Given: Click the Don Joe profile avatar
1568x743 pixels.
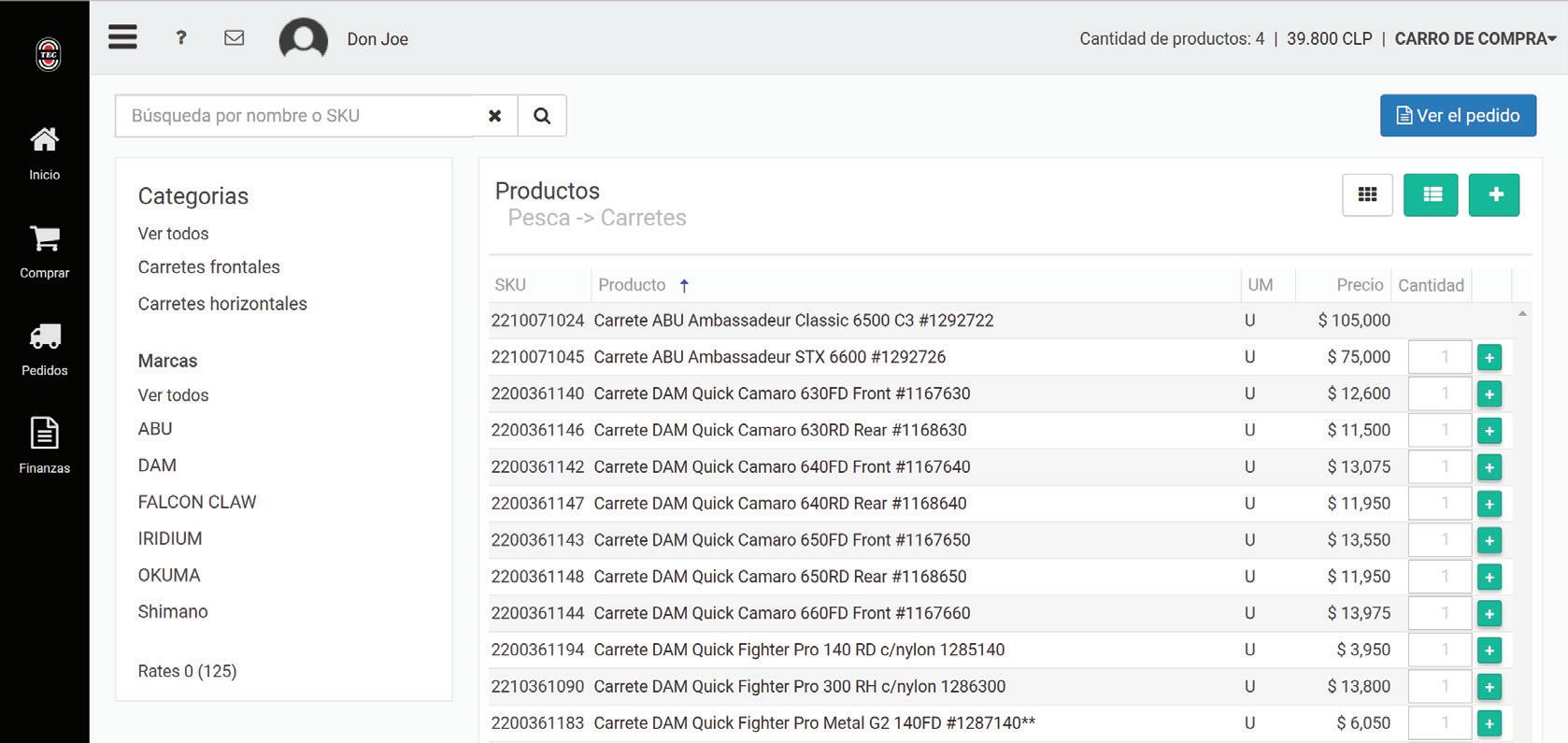Looking at the screenshot, I should point(303,40).
